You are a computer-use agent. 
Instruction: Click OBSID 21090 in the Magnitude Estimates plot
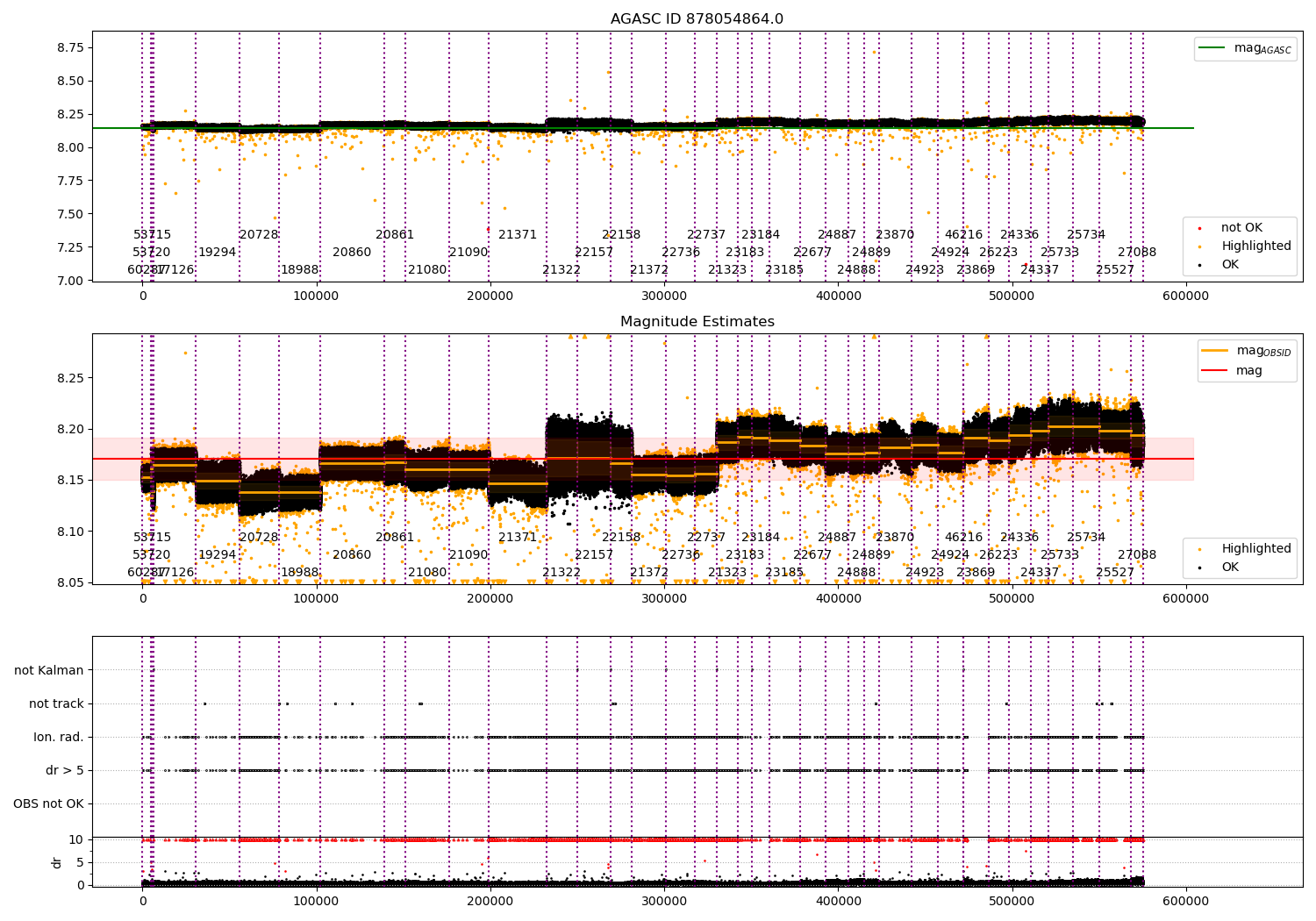point(468,555)
